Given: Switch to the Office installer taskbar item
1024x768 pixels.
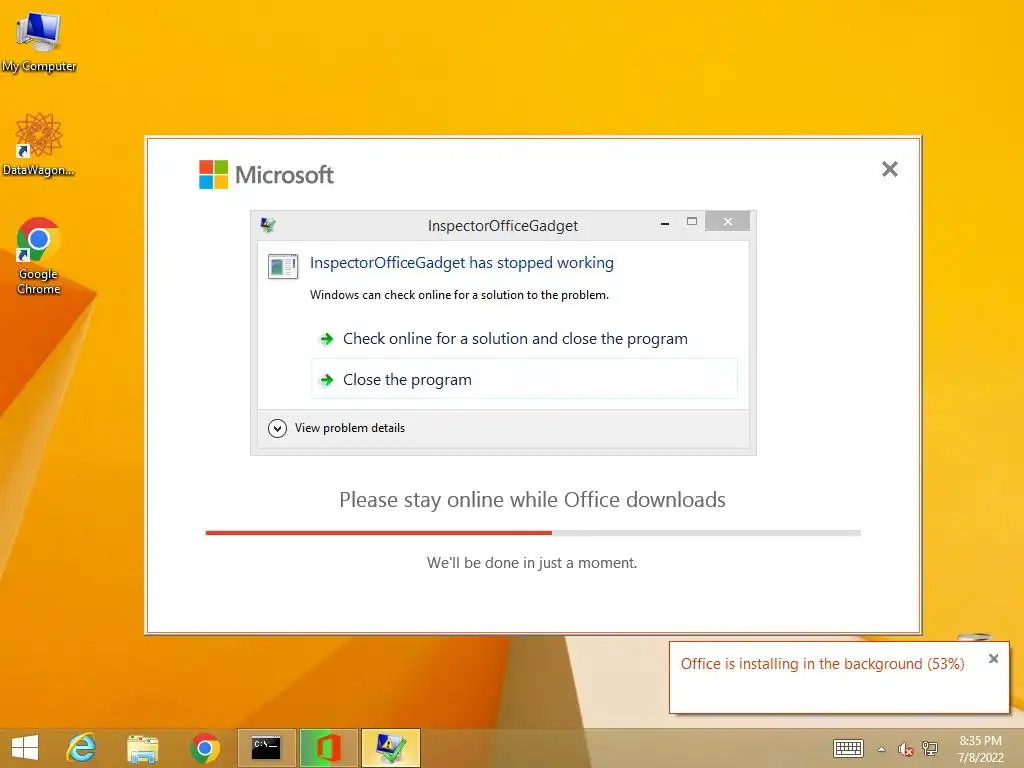Looking at the screenshot, I should pos(328,748).
